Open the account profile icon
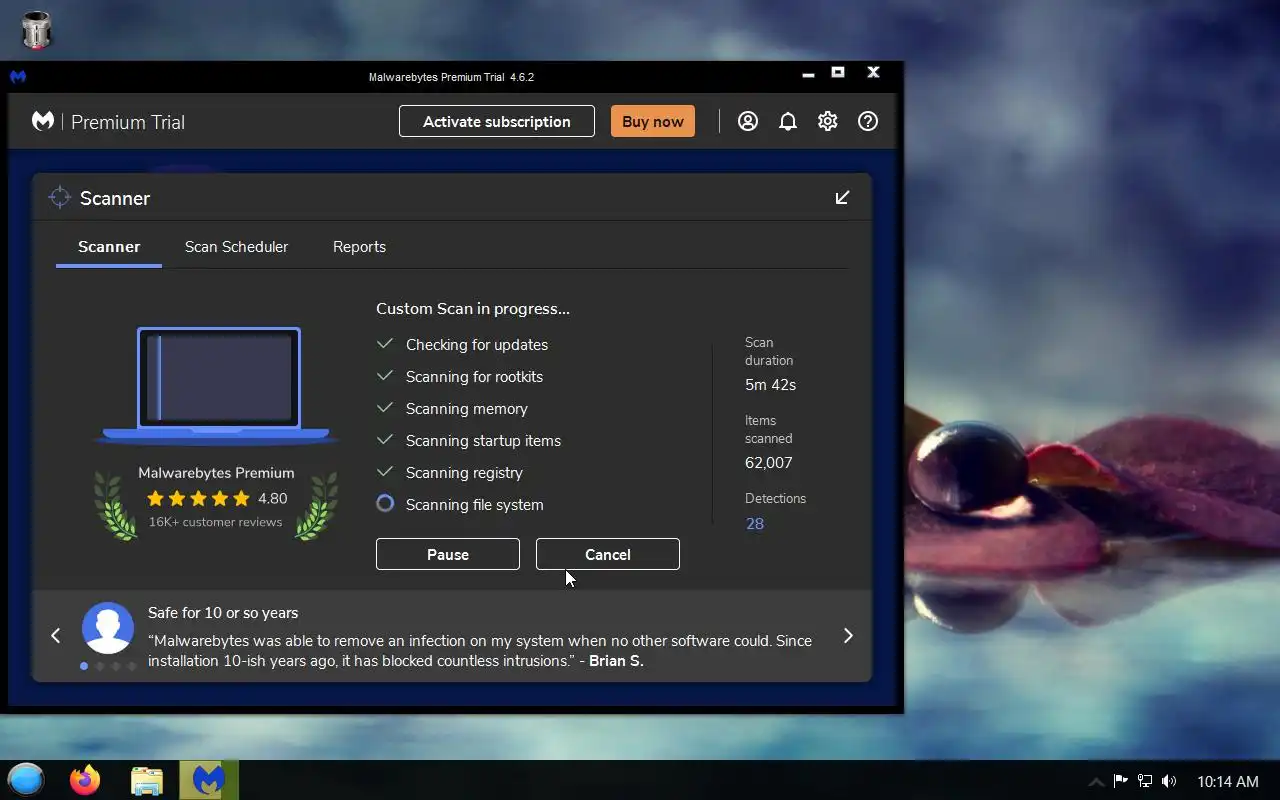The image size is (1280, 800). point(748,121)
